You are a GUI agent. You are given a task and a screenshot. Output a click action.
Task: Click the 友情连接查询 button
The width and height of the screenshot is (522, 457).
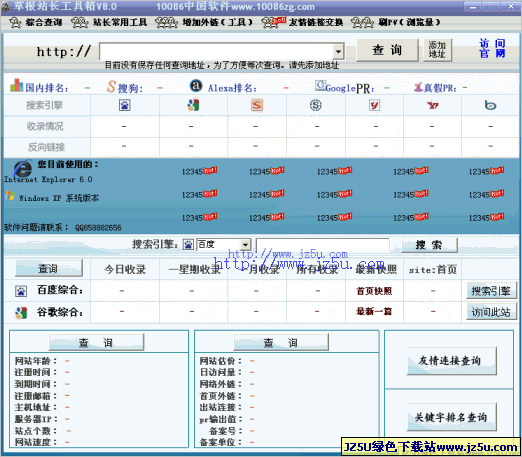pyautogui.click(x=452, y=360)
